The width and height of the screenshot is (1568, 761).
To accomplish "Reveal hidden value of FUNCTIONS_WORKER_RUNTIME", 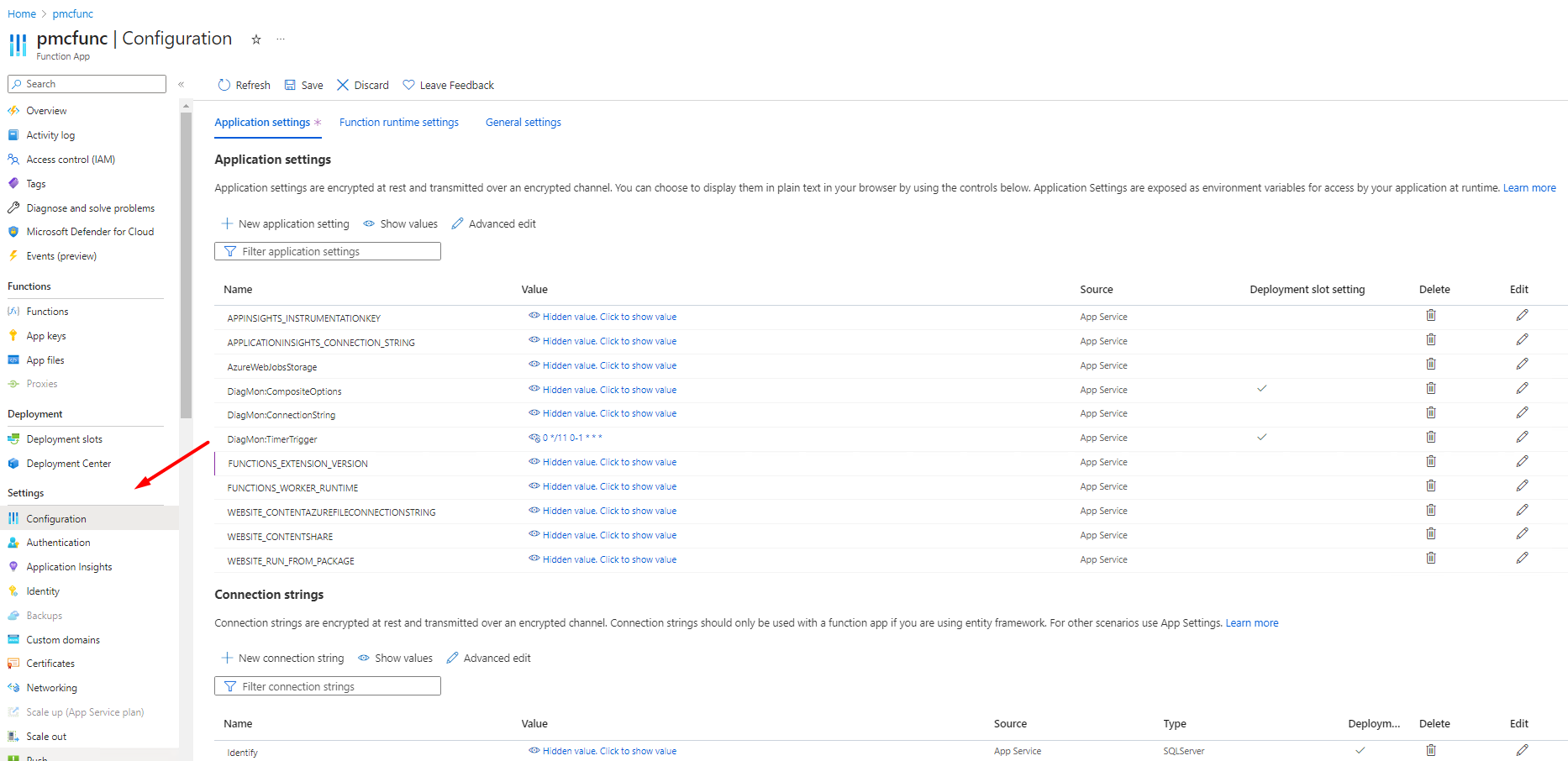I will click(602, 486).
